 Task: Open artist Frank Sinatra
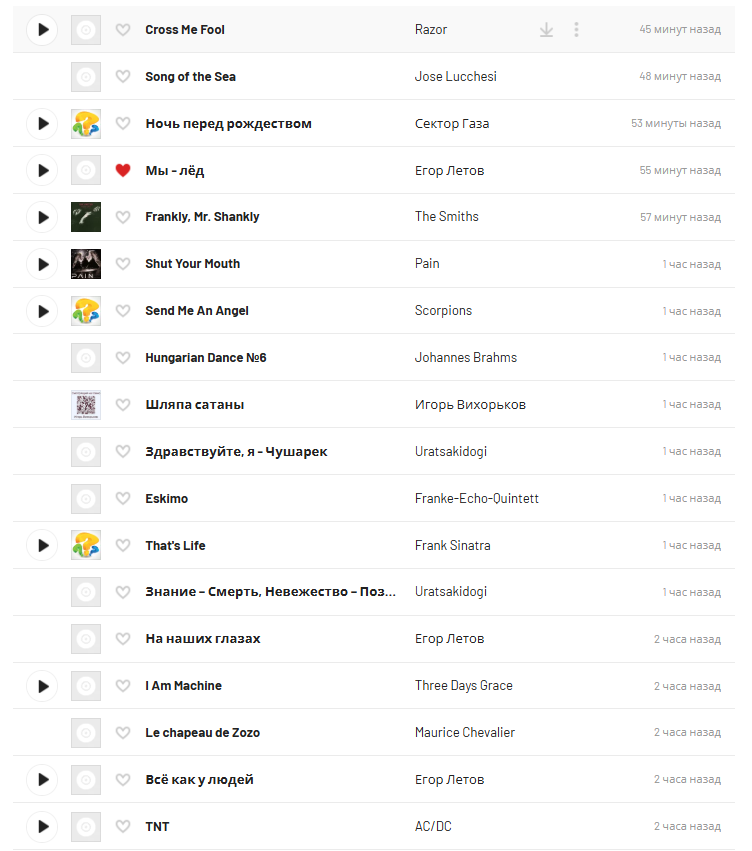(x=452, y=546)
